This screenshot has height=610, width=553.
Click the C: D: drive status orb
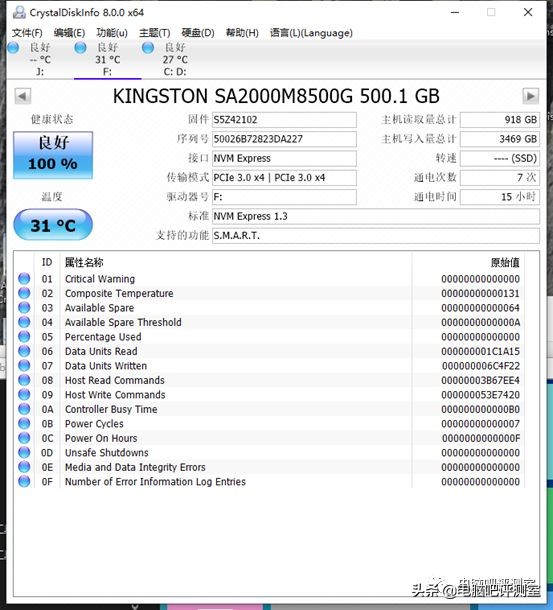[x=148, y=48]
